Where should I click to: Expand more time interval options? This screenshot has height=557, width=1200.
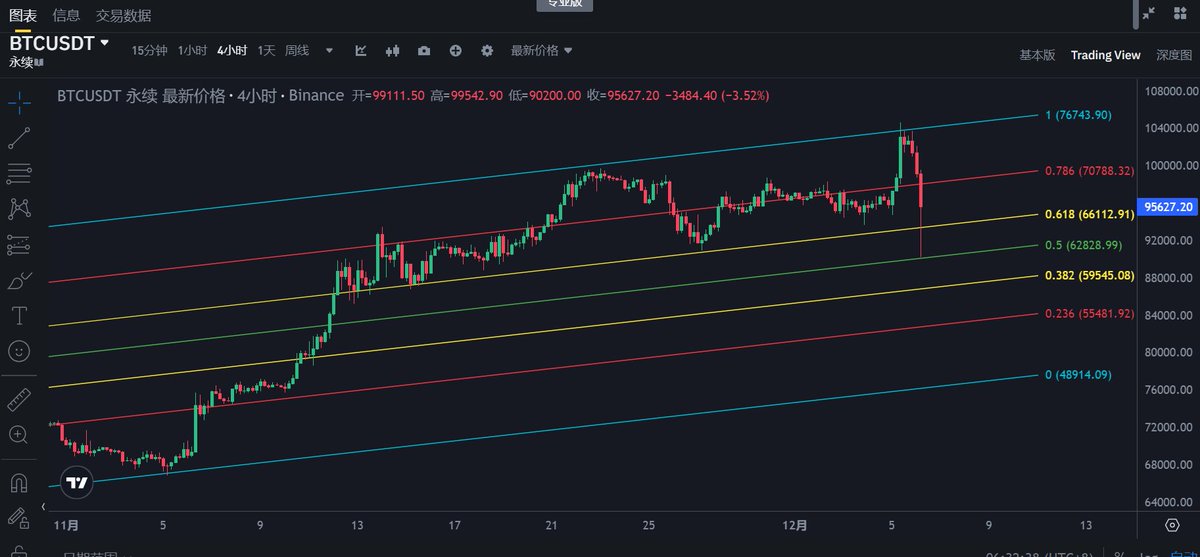coord(330,50)
